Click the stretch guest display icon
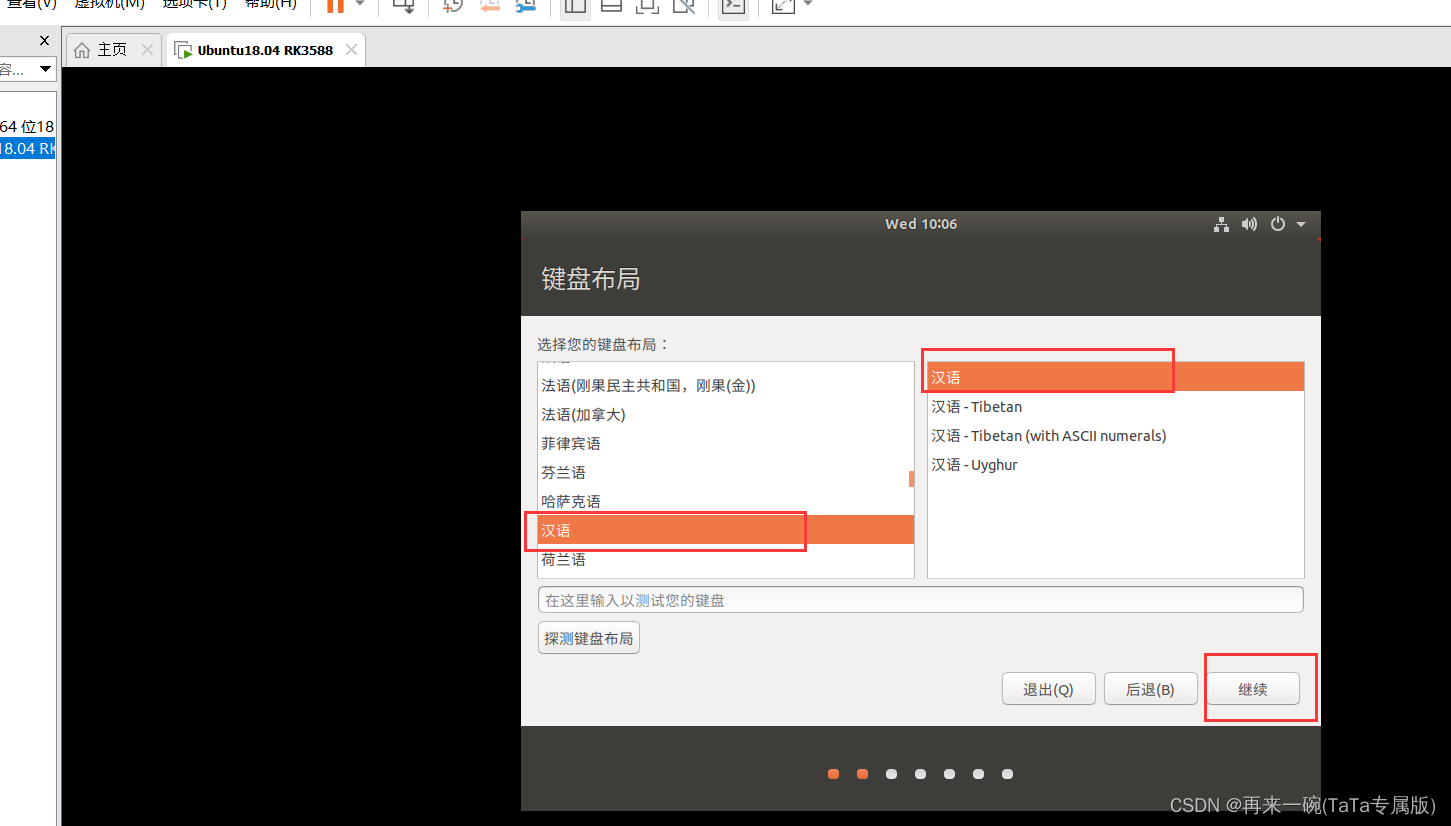Viewport: 1451px width, 826px height. [x=784, y=6]
